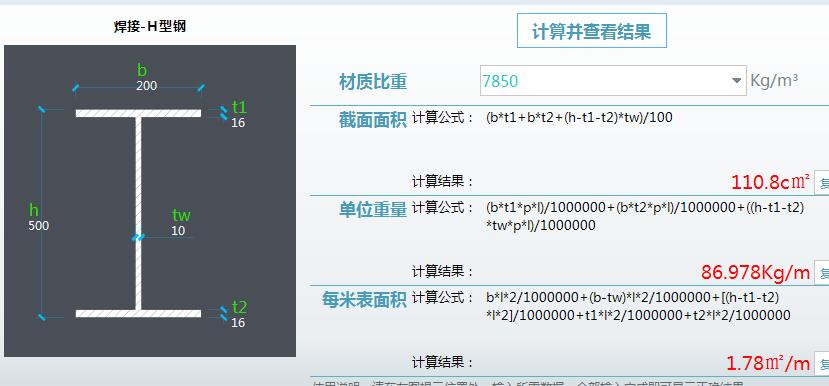Click the 单位重量 section heading

[x=373, y=210]
